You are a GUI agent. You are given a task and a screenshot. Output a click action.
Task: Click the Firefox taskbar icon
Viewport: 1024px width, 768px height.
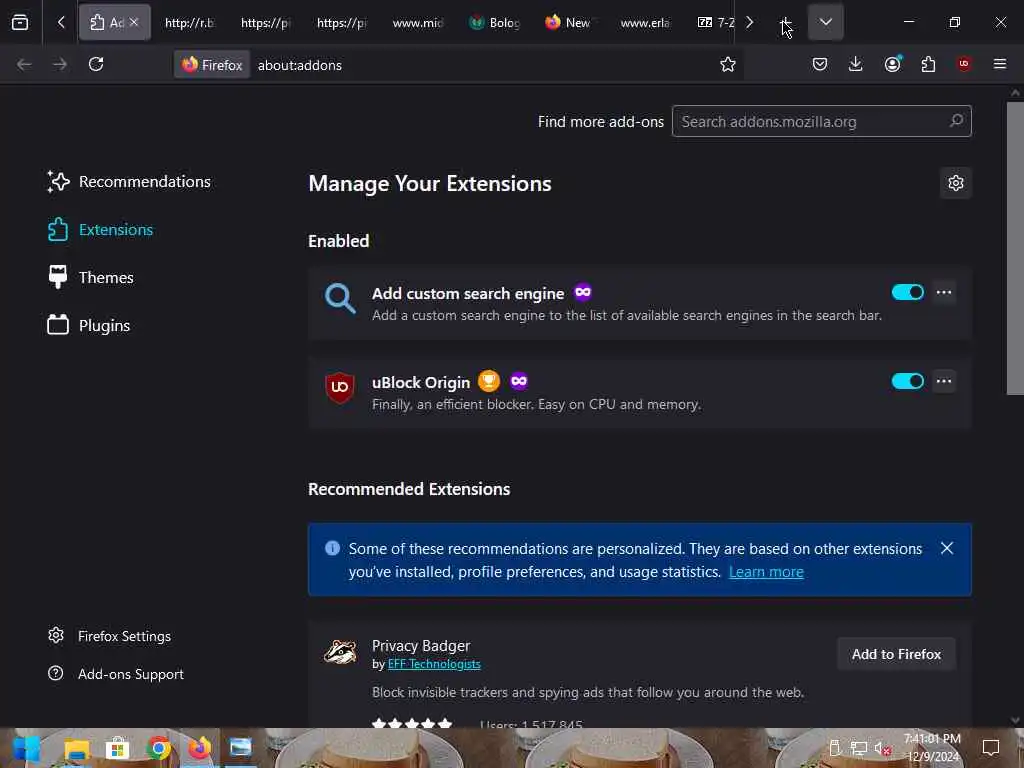200,748
